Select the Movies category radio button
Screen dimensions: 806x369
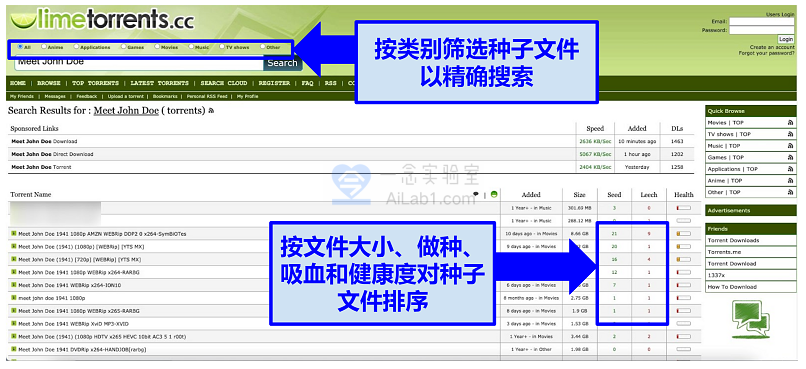point(157,46)
